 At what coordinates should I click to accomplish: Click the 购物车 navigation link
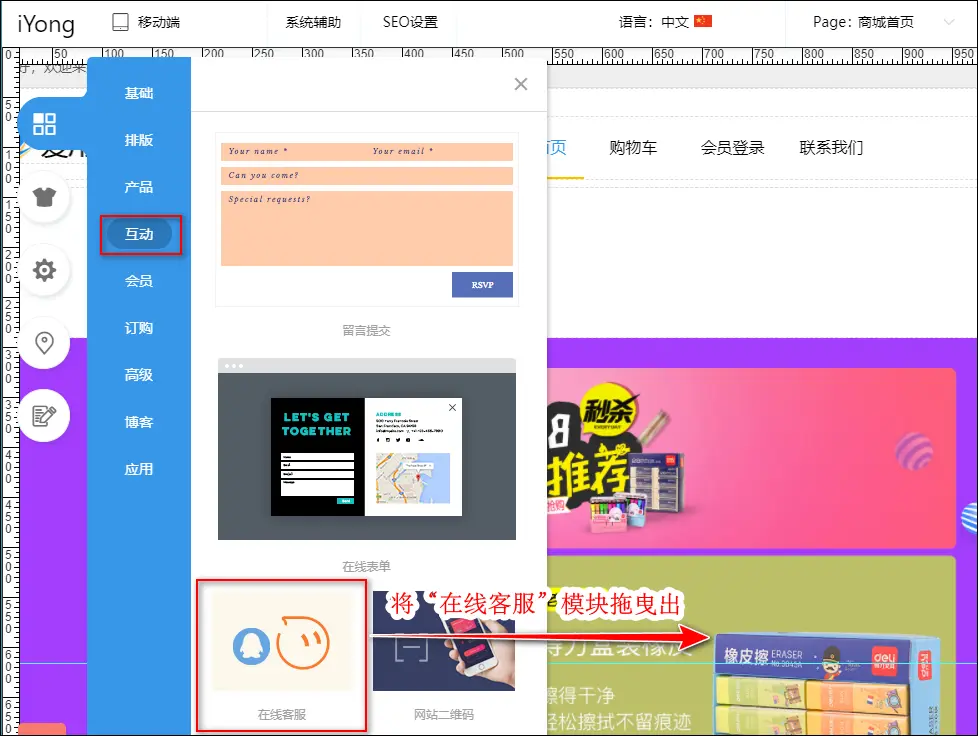coord(633,148)
